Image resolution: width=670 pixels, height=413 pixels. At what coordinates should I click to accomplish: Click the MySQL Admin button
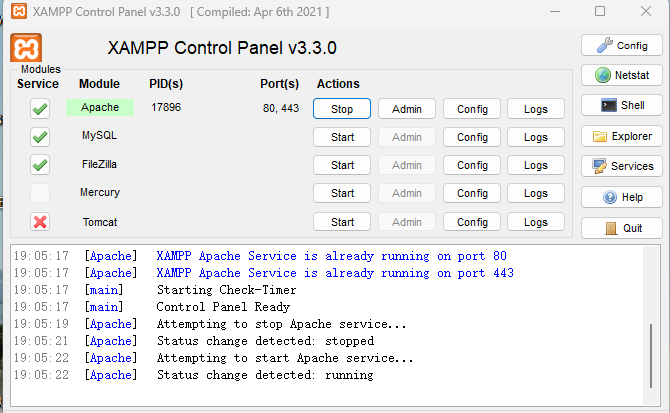(407, 137)
